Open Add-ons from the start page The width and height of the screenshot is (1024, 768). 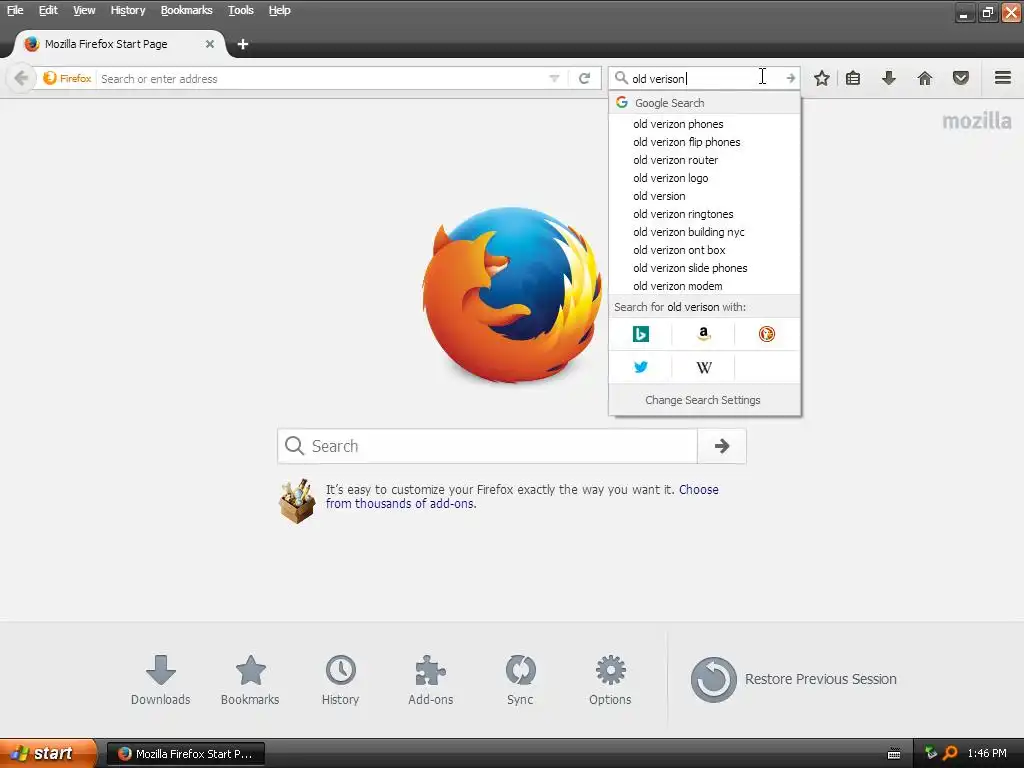pos(430,680)
